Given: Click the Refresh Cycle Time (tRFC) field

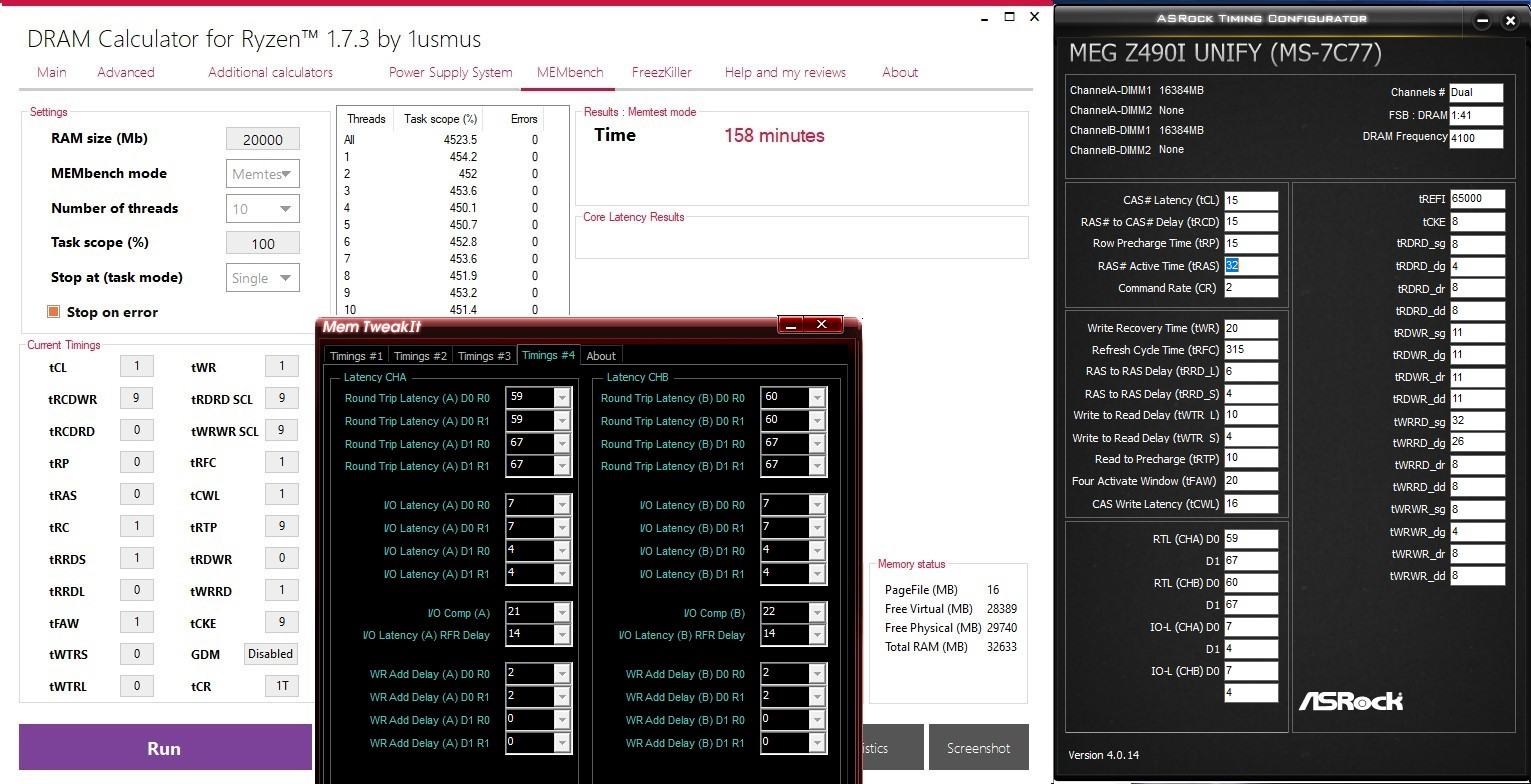Looking at the screenshot, I should coord(1251,350).
